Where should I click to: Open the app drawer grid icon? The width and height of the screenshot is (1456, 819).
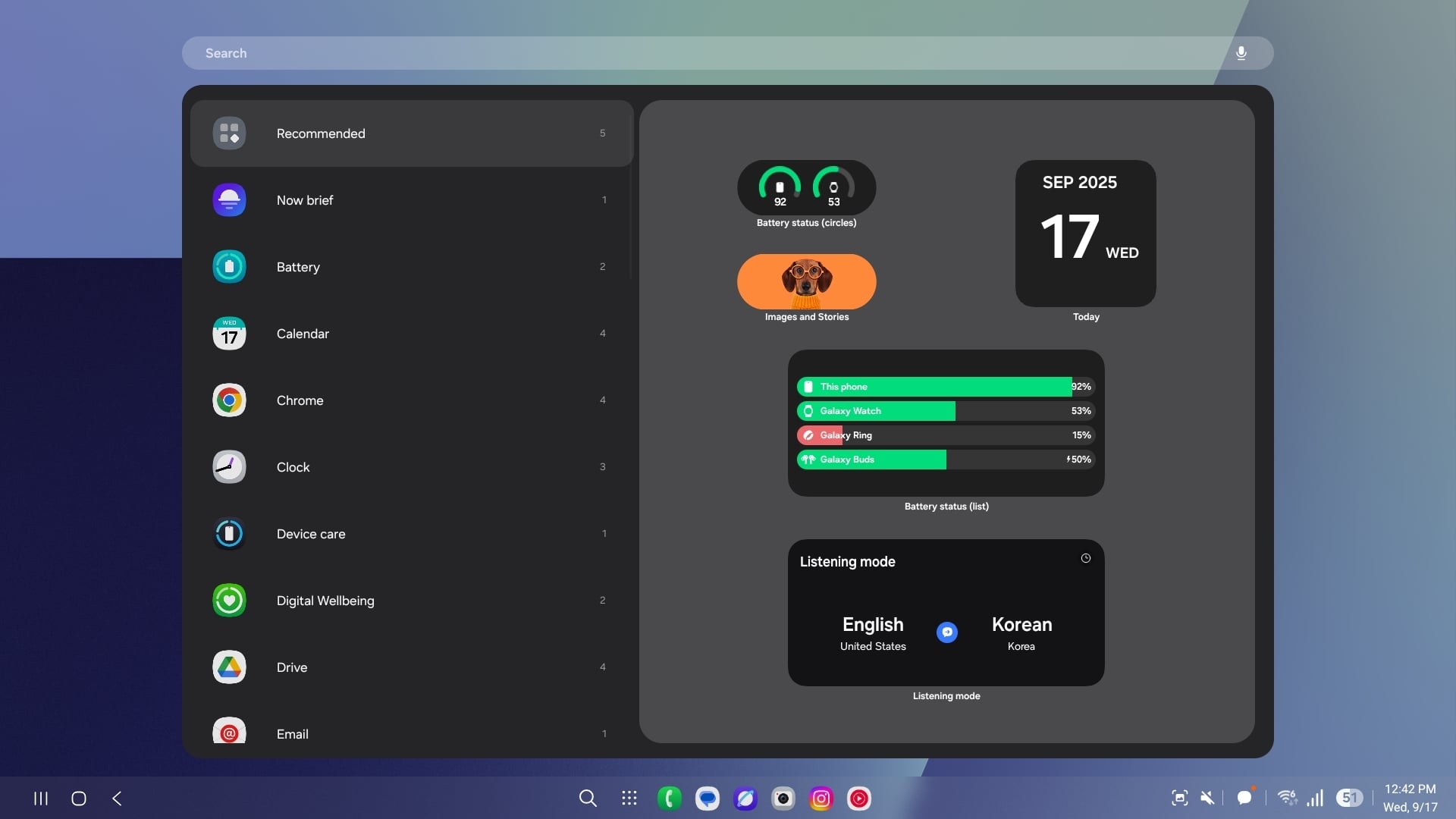pos(628,798)
